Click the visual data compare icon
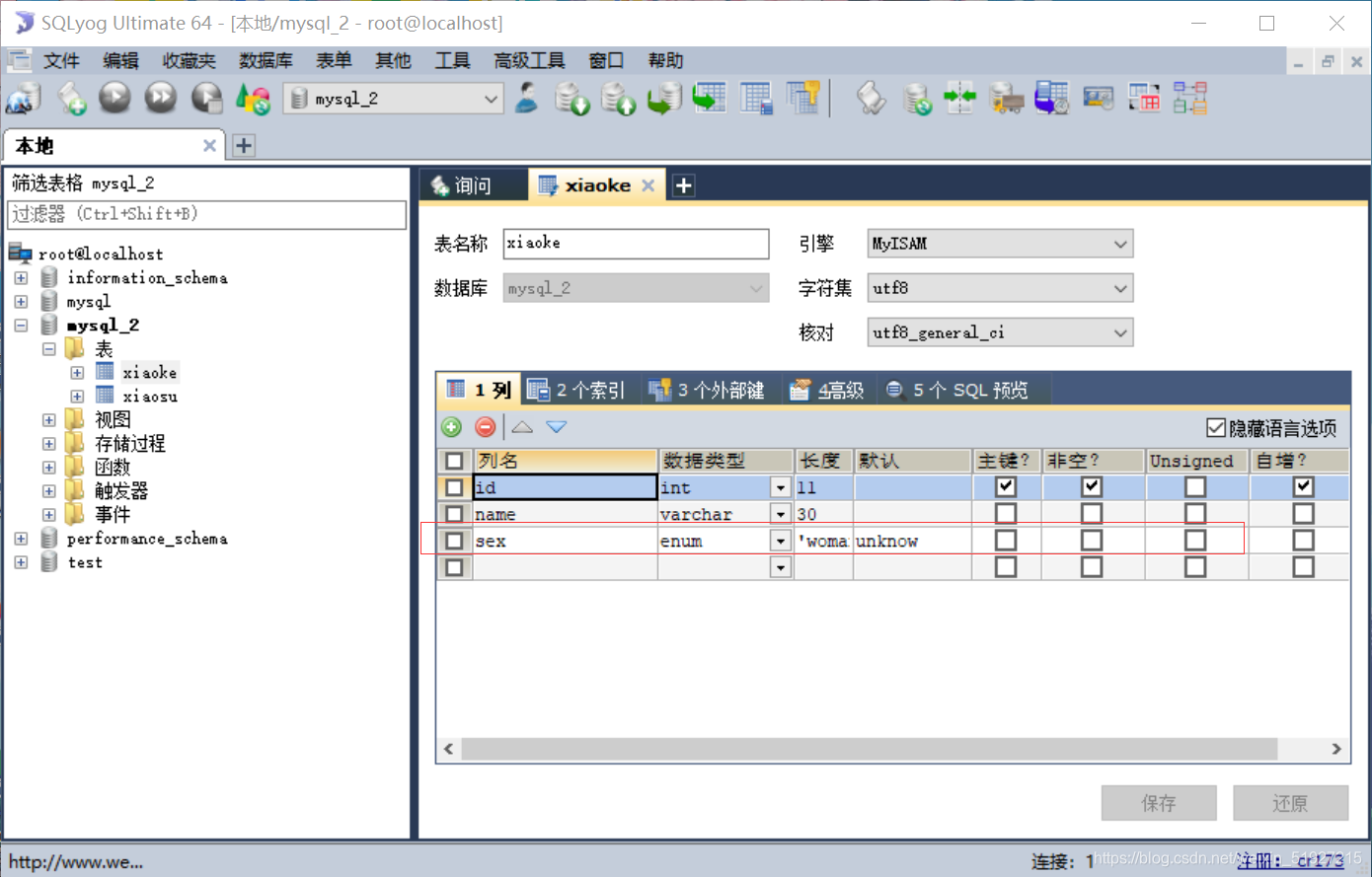This screenshot has width=1372, height=877. (x=1144, y=99)
